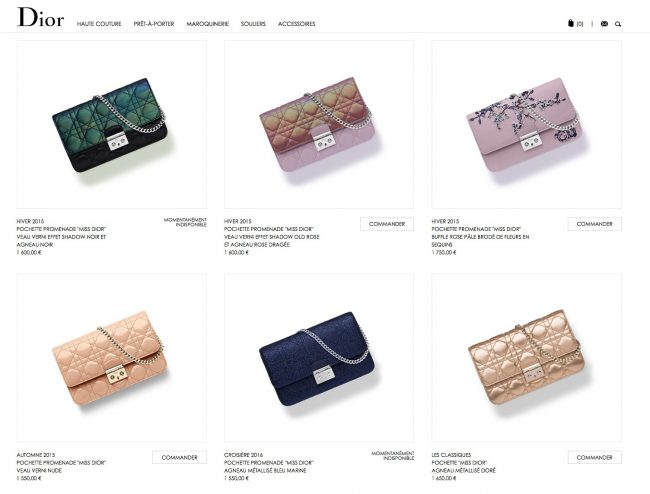650x494 pixels.
Task: Click Commander for the Veau Verni Nude pochette
Action: [x=179, y=458]
